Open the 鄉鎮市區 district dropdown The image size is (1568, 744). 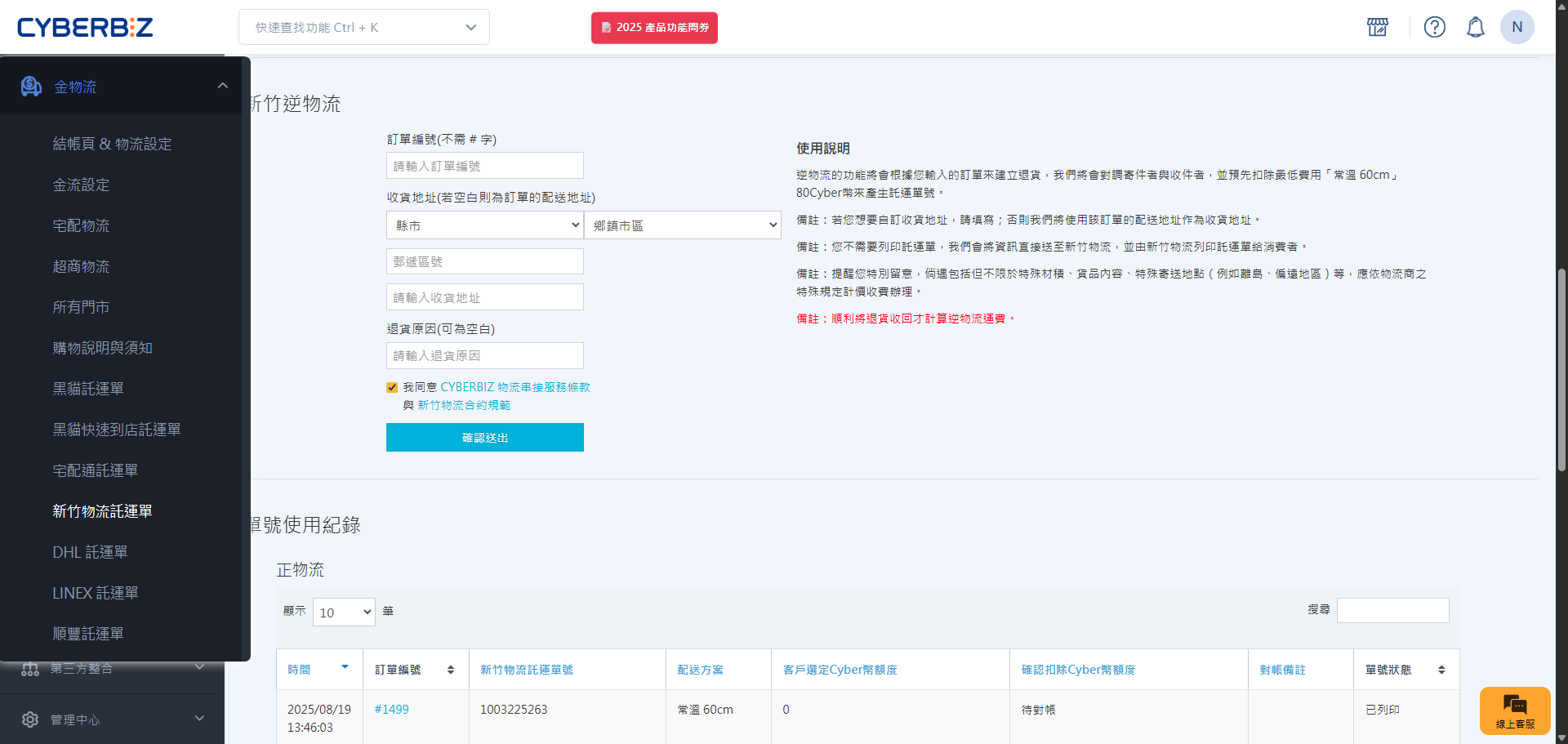coord(683,225)
